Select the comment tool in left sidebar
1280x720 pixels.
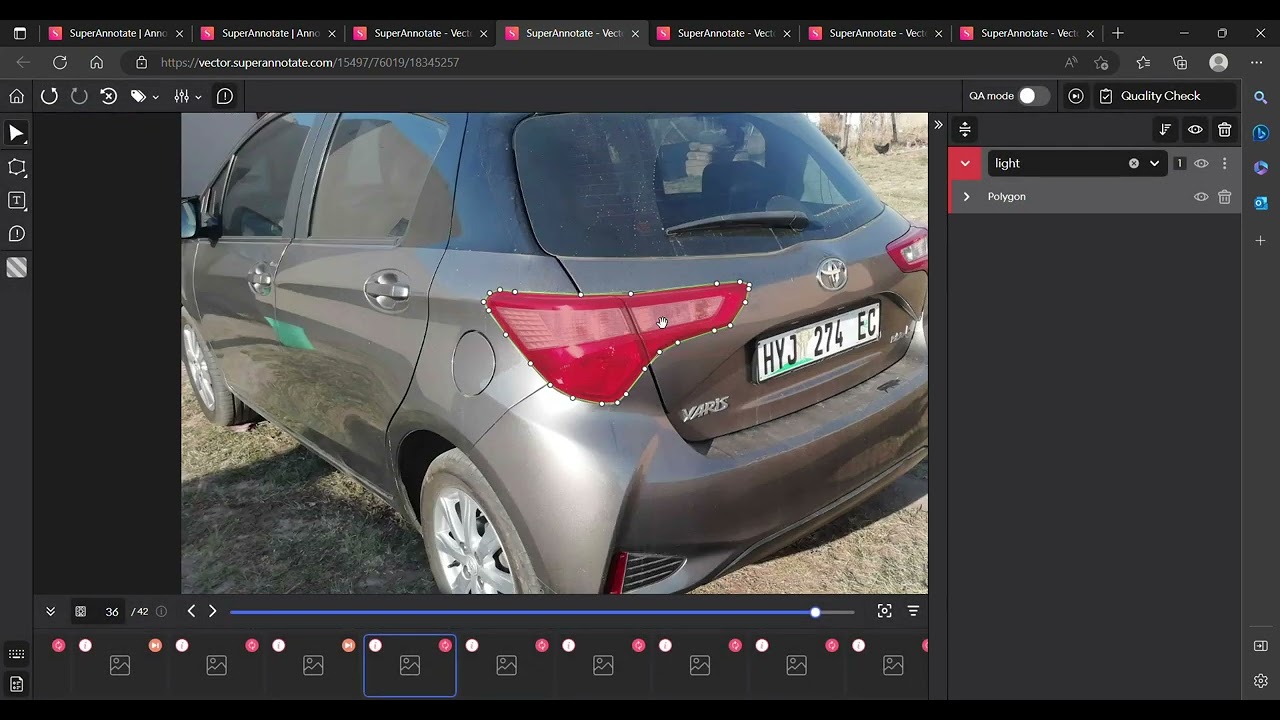point(16,234)
